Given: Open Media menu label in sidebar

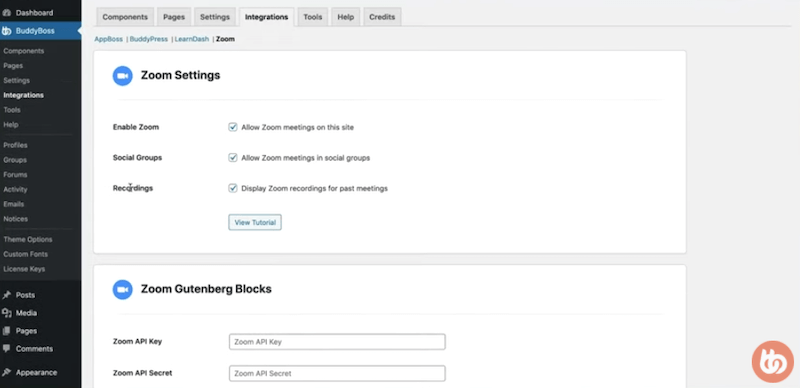Looking at the screenshot, I should [26, 313].
